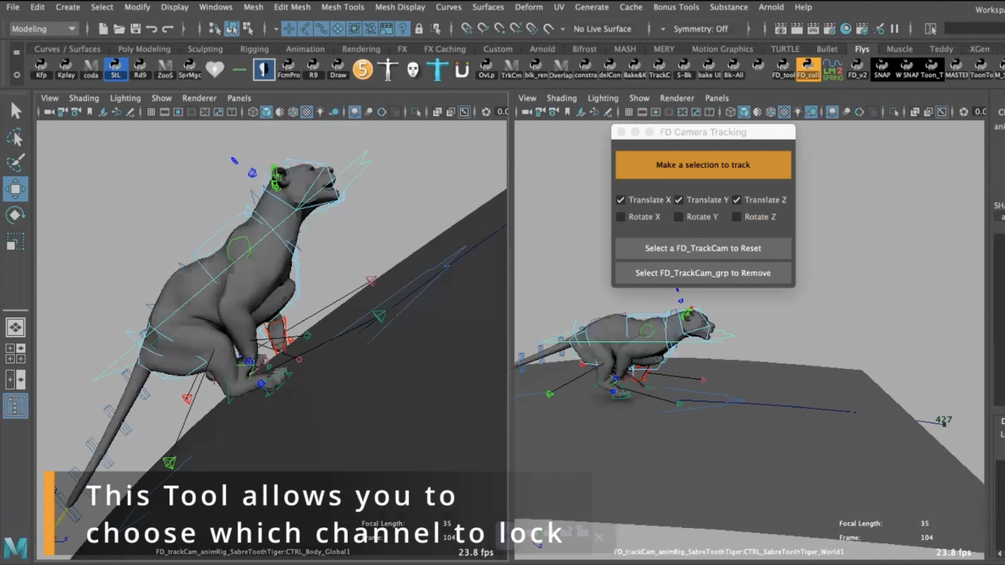Open left viewport Renderer menu

(x=199, y=98)
